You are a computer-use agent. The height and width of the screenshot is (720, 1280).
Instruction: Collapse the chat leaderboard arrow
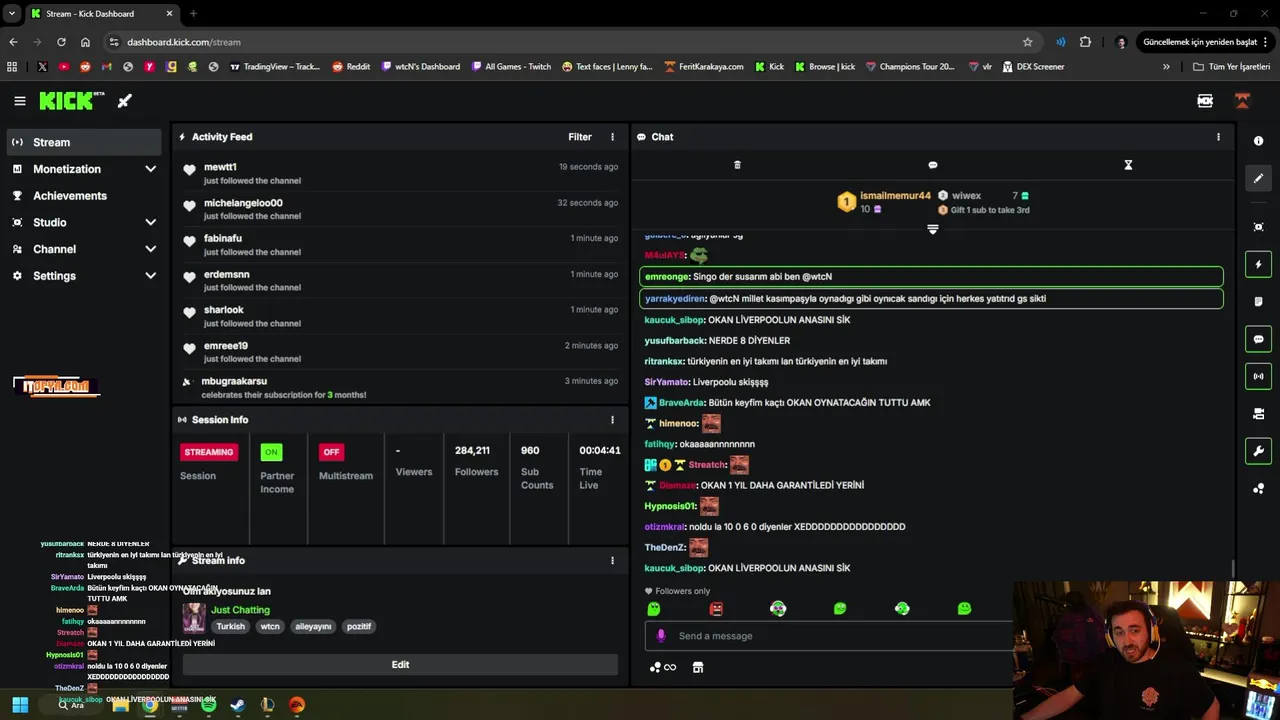coord(933,229)
